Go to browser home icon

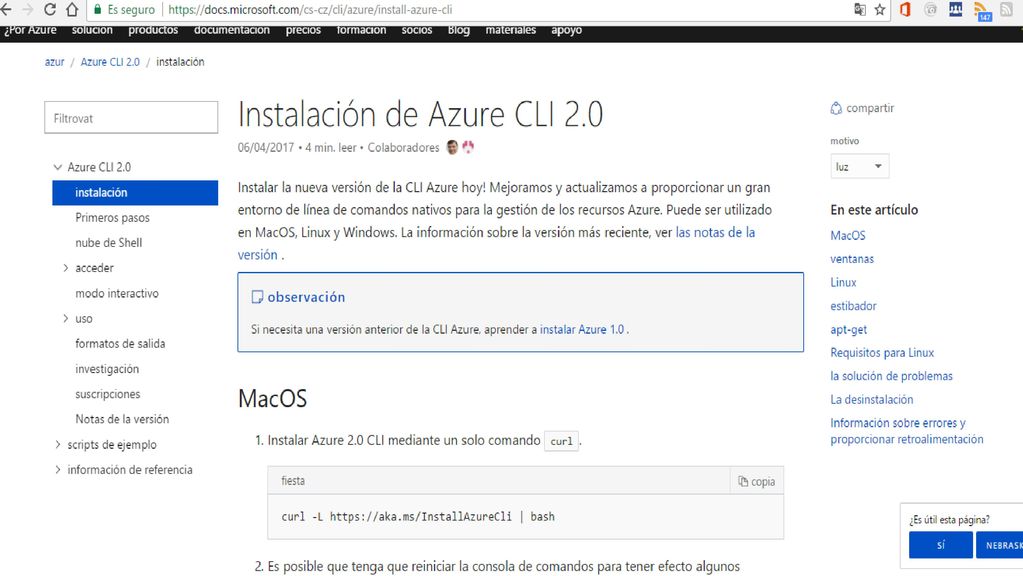(72, 10)
